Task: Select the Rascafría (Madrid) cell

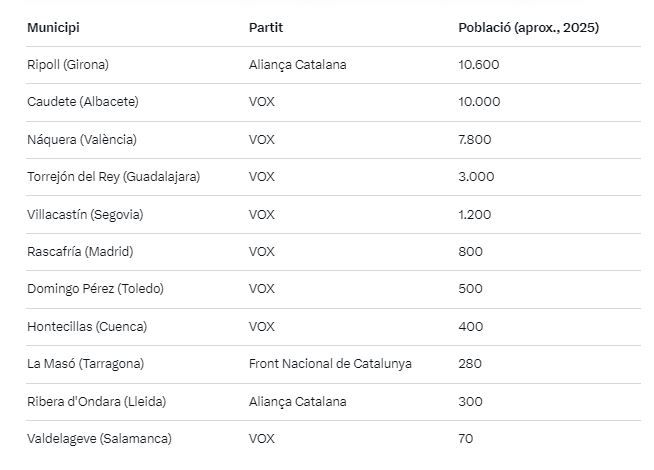Action: (x=80, y=252)
